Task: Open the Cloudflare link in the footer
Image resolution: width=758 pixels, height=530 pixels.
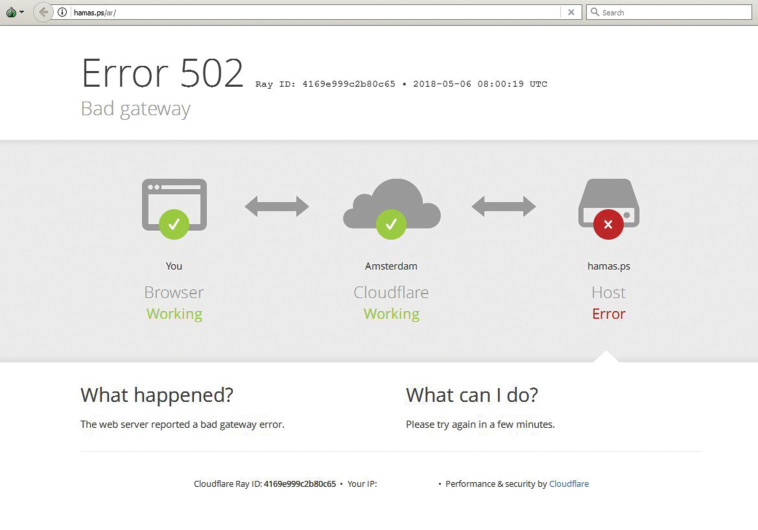Action: [x=569, y=484]
